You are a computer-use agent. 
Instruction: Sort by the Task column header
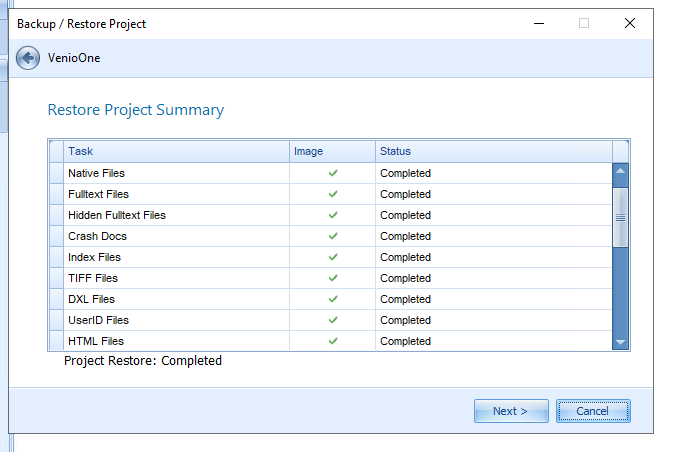pos(176,151)
